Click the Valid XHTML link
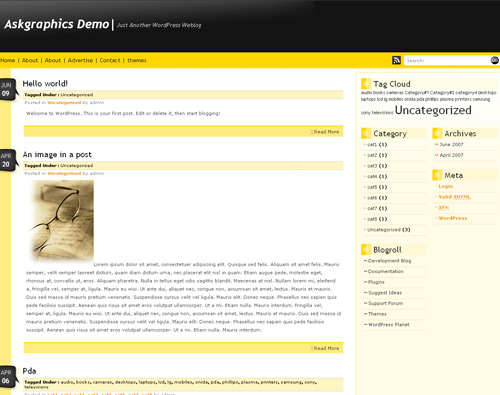 [454, 197]
